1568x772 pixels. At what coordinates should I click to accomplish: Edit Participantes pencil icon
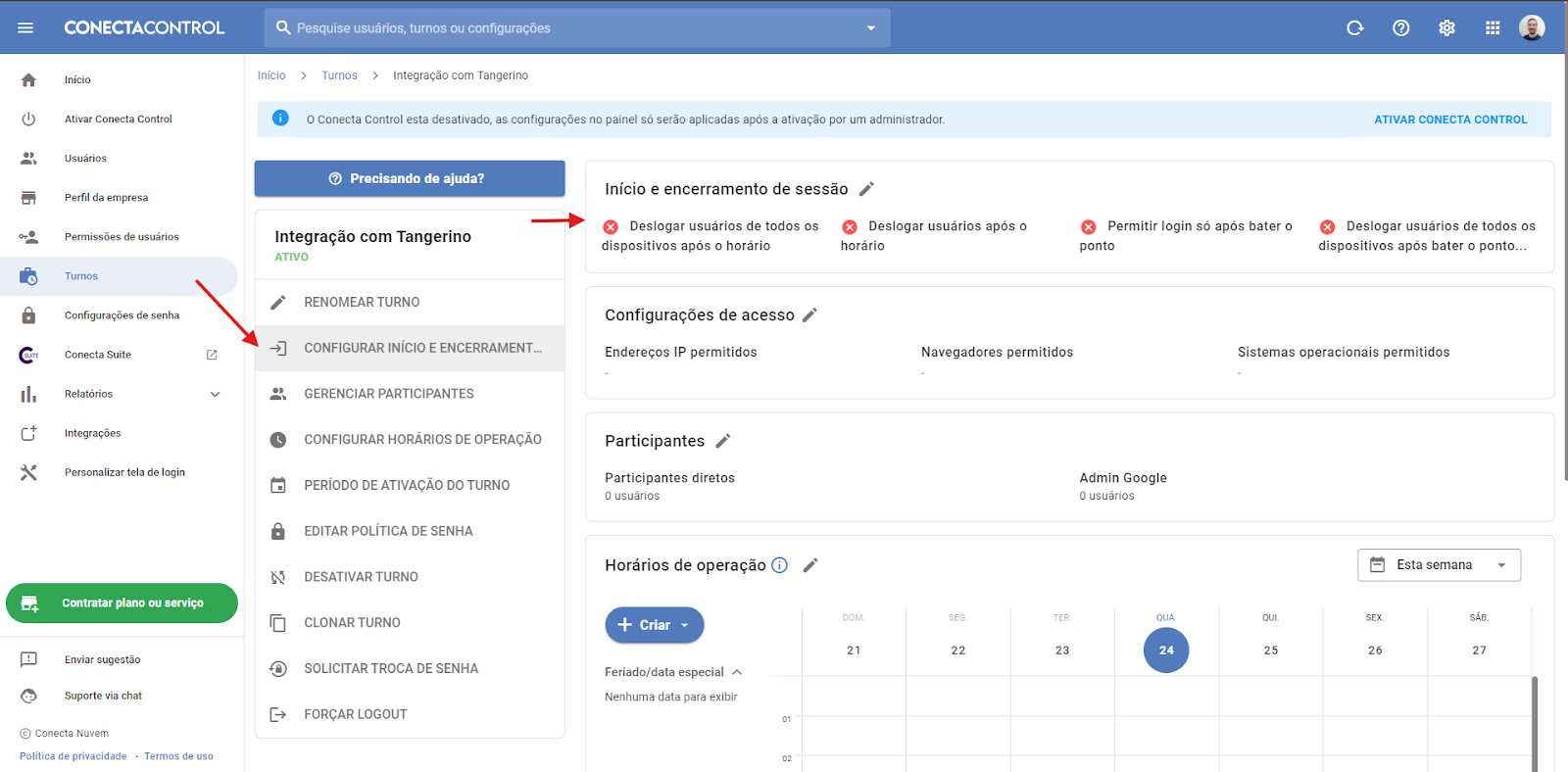pos(723,441)
